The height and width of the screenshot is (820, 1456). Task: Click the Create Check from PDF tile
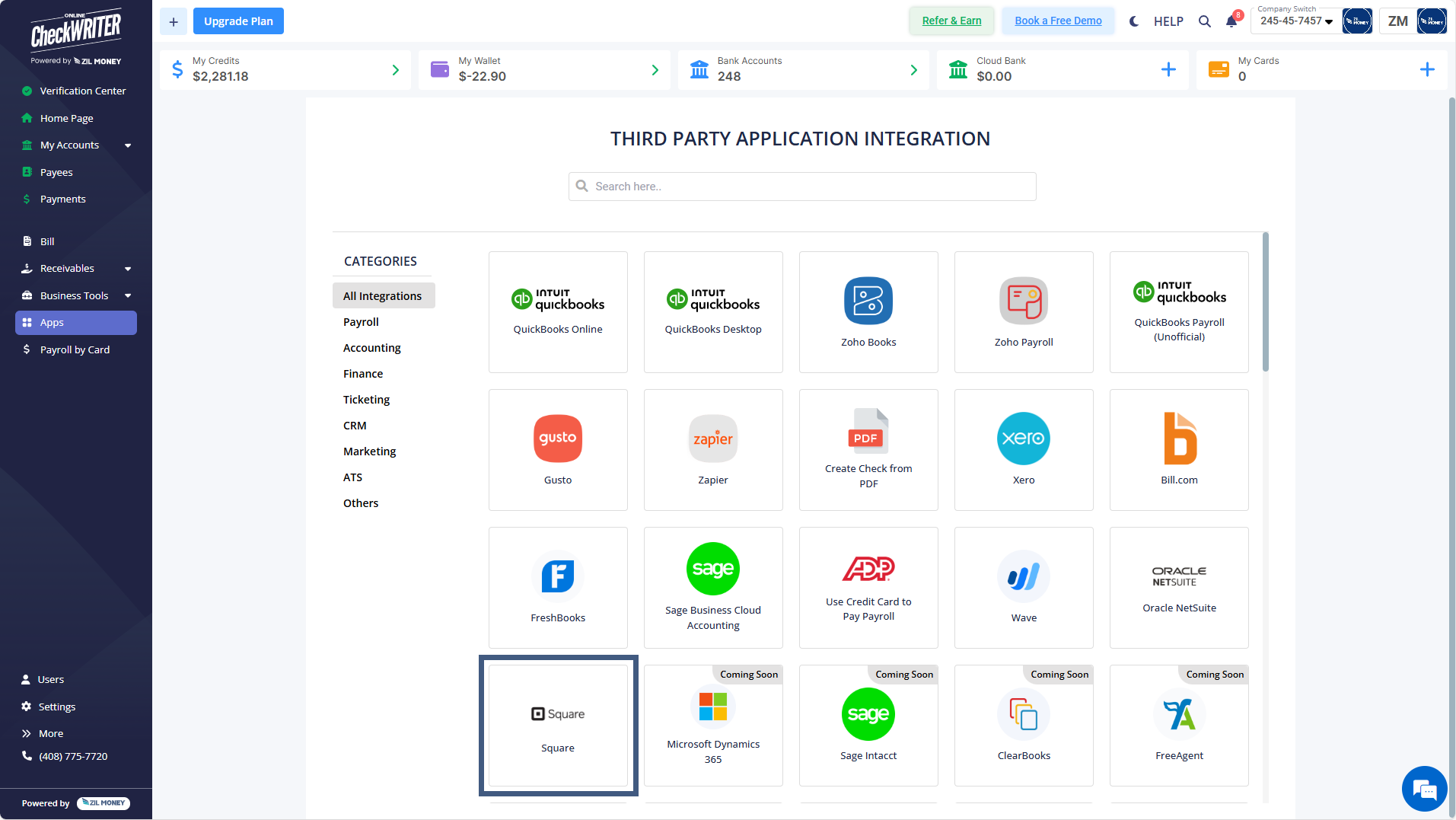[868, 449]
